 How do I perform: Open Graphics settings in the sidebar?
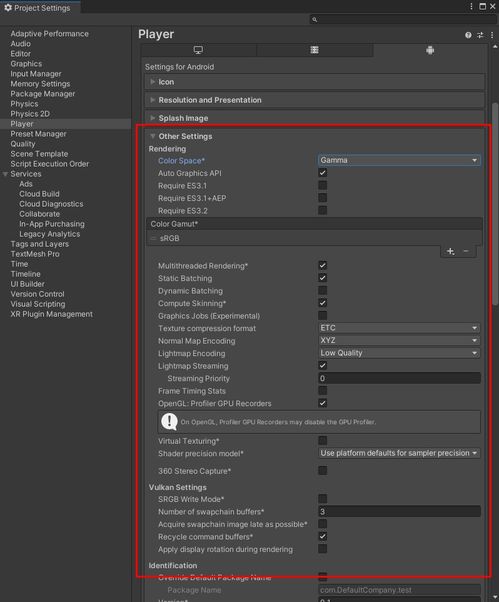pos(26,64)
